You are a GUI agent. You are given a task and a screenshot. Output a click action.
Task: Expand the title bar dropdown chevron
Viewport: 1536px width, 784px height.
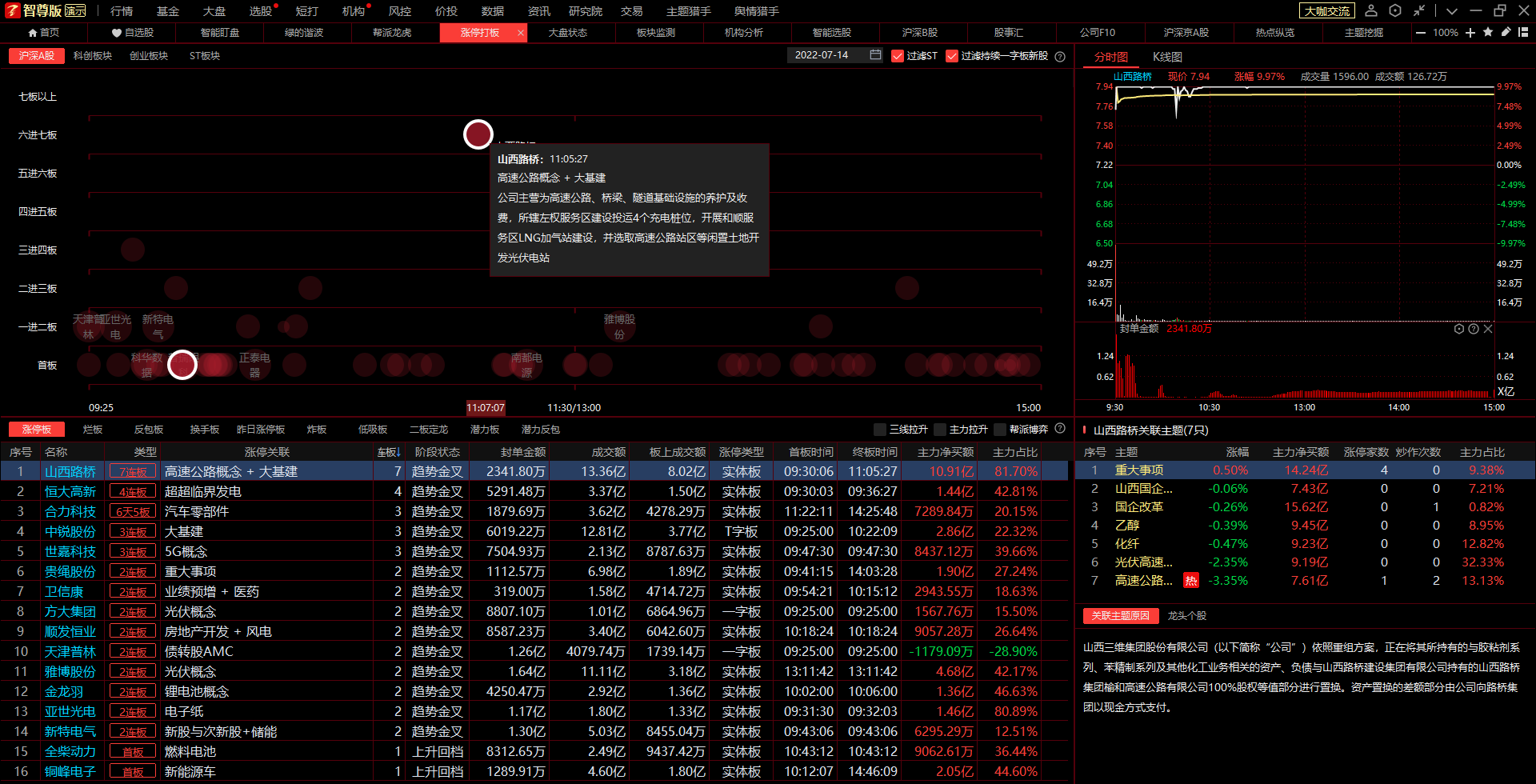tap(1452, 11)
